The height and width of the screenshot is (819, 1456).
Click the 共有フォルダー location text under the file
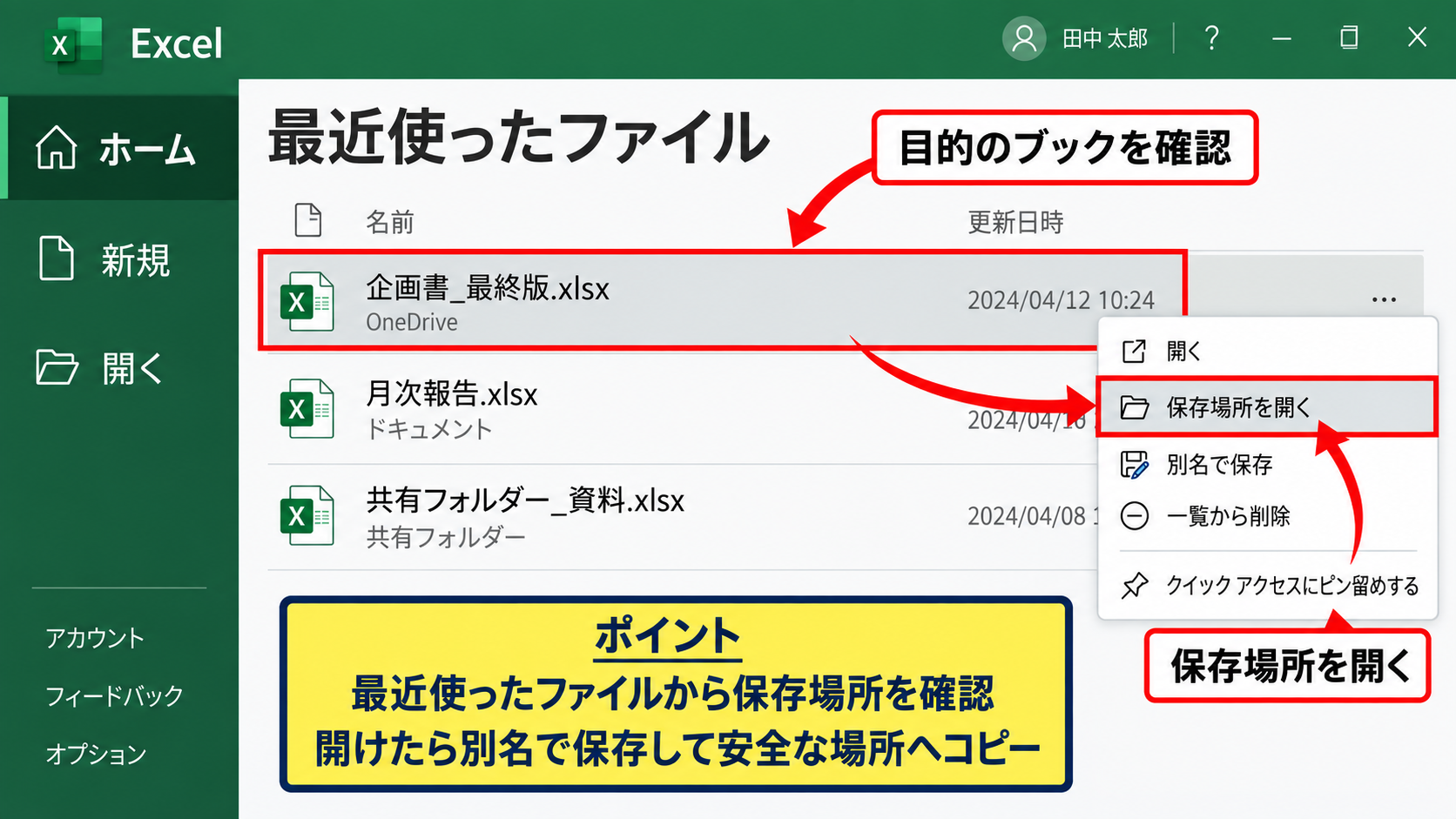446,537
